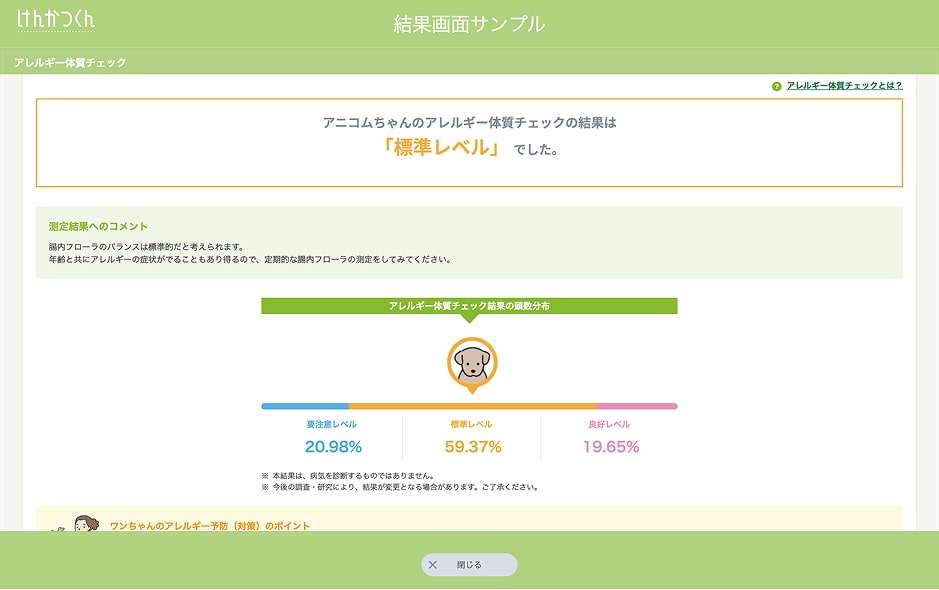The height and width of the screenshot is (590, 939).
Task: Select the 要注意レベル label
Action: [x=332, y=425]
